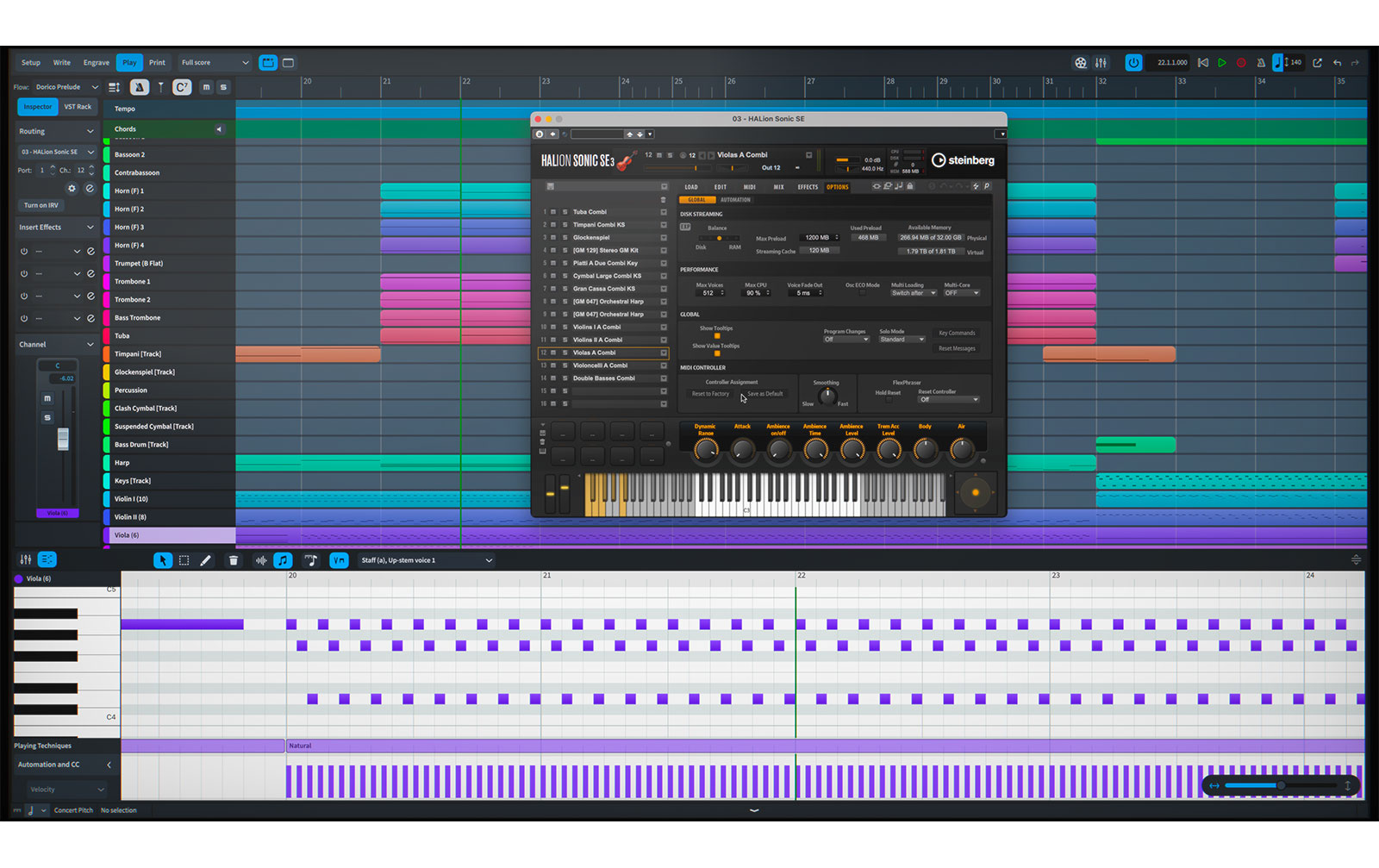Adjust the channel volume fader
Viewport: 1379px width, 868px height.
63,439
